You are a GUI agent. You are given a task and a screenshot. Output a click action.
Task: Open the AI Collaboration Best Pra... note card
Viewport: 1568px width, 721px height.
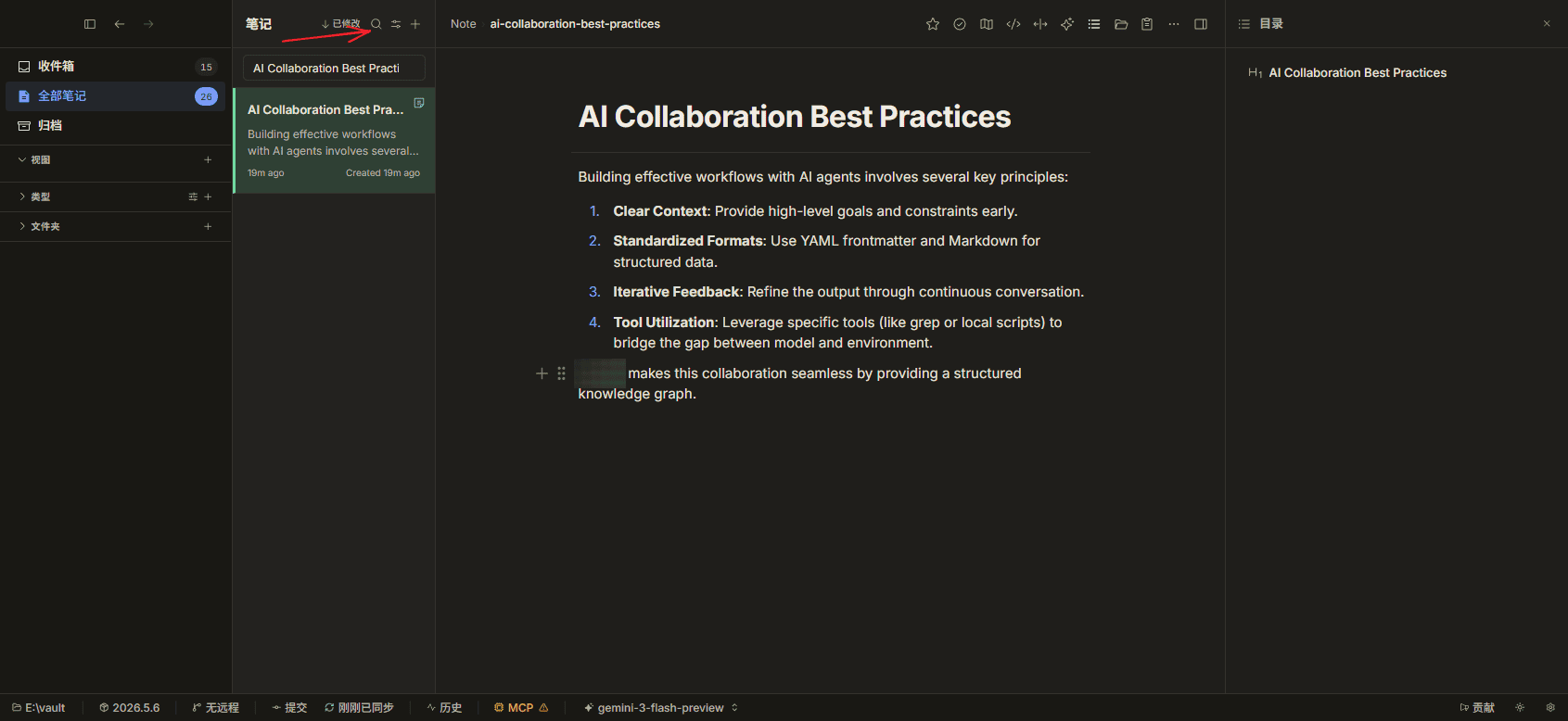[334, 140]
